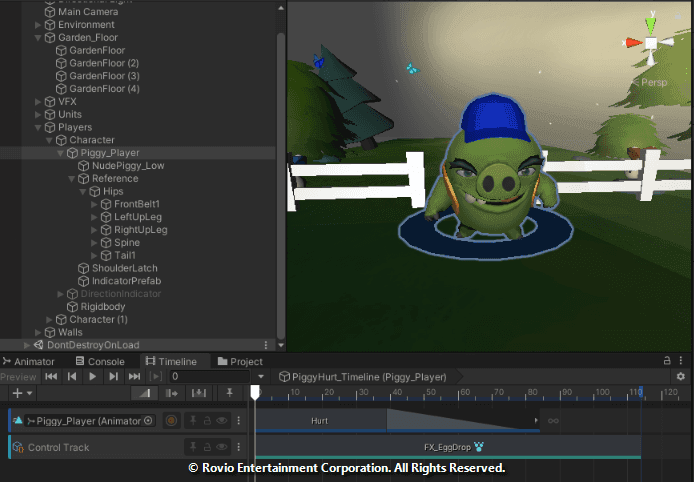This screenshot has height=482, width=694.
Task: Toggle the Timeline window lock icon
Action: tap(667, 361)
